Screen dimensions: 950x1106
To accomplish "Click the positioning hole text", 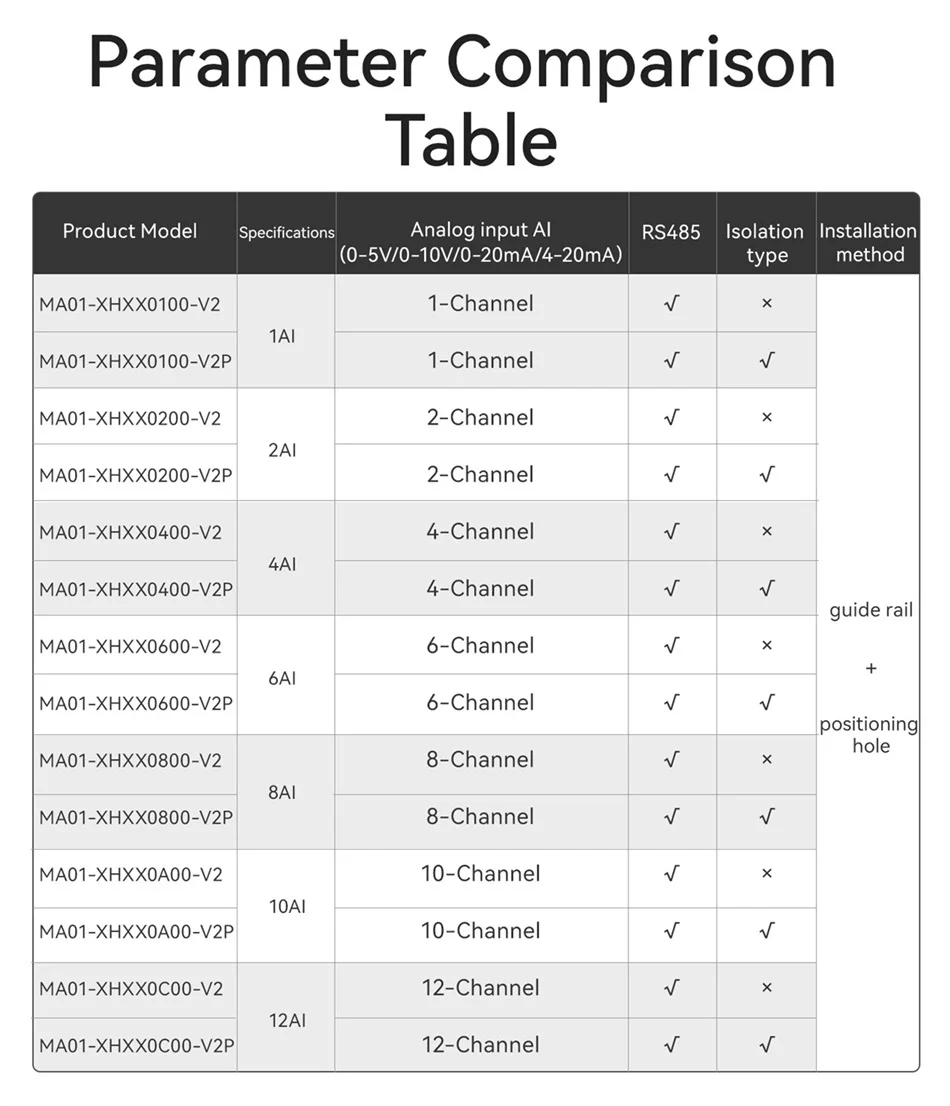I will pyautogui.click(x=868, y=735).
